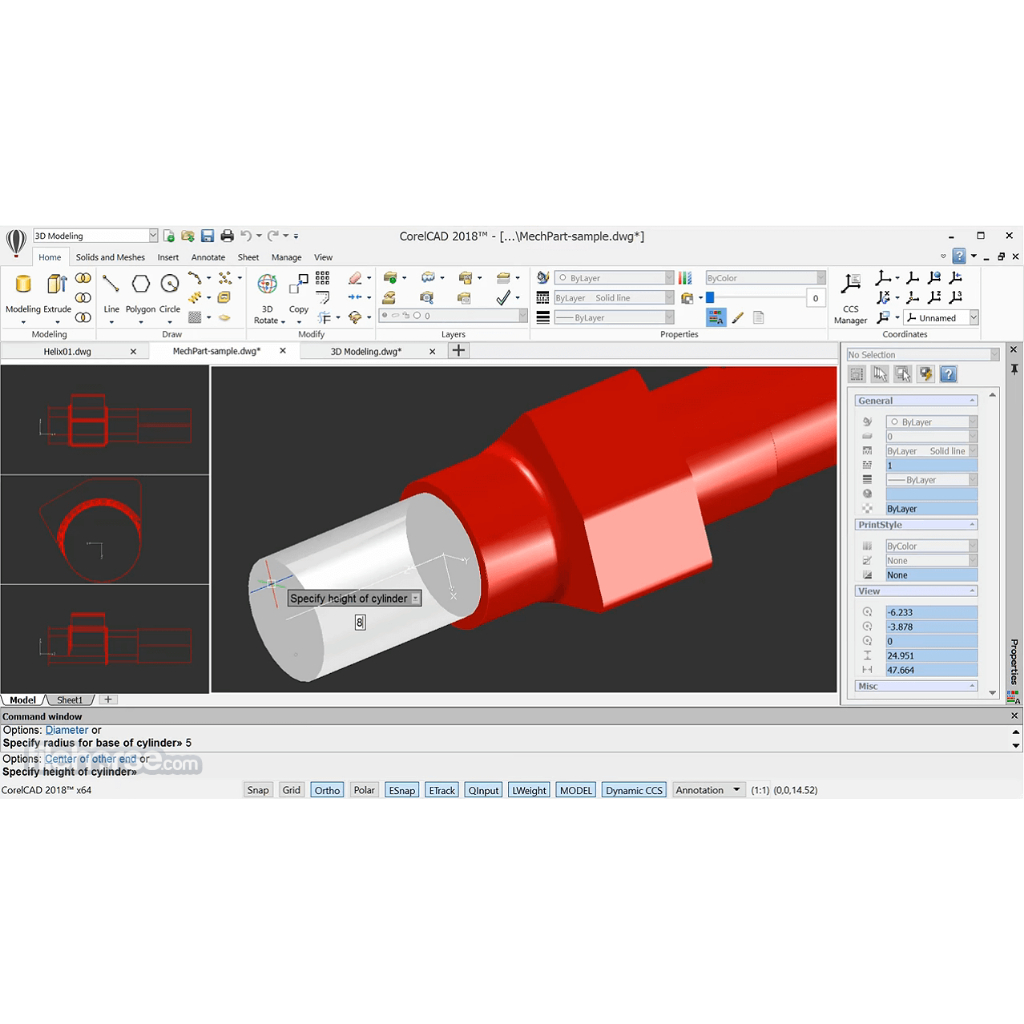Activate the Circle draw tool

pyautogui.click(x=170, y=292)
